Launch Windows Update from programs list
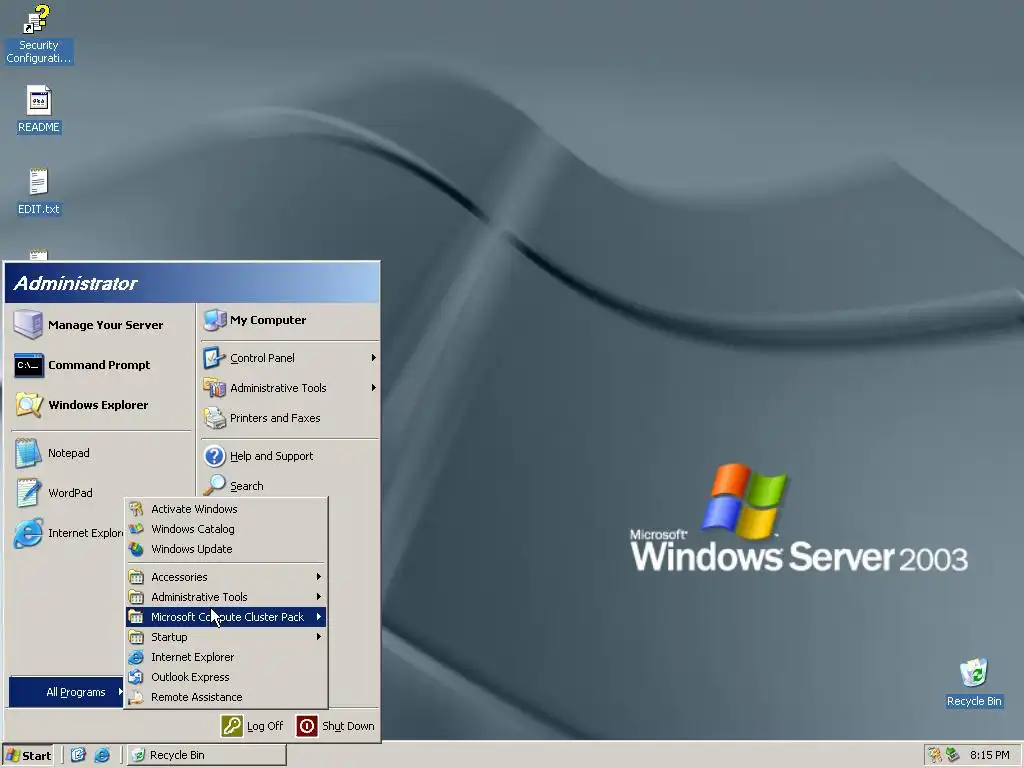This screenshot has height=768, width=1024. coord(226,549)
